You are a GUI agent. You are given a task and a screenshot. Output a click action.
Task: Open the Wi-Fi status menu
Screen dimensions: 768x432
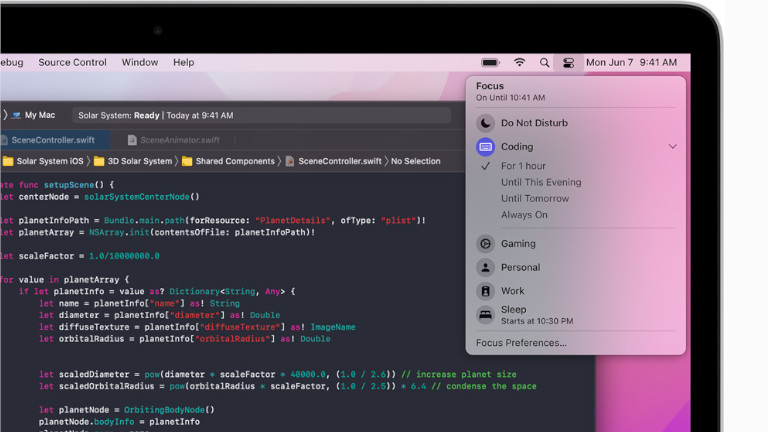520,62
